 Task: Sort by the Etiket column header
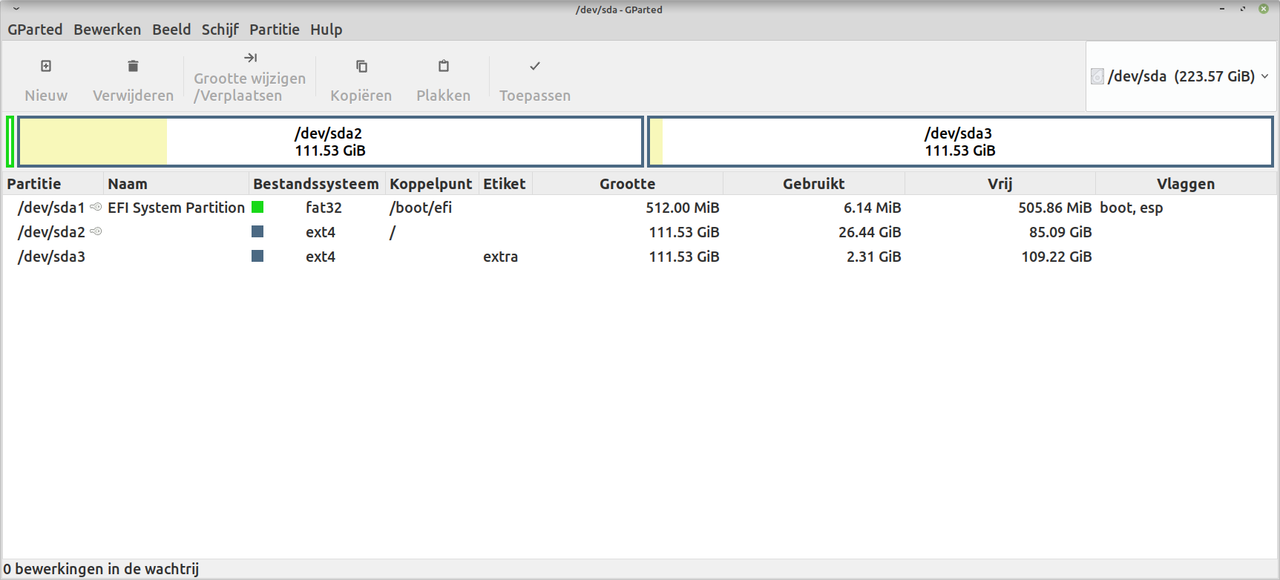506,184
